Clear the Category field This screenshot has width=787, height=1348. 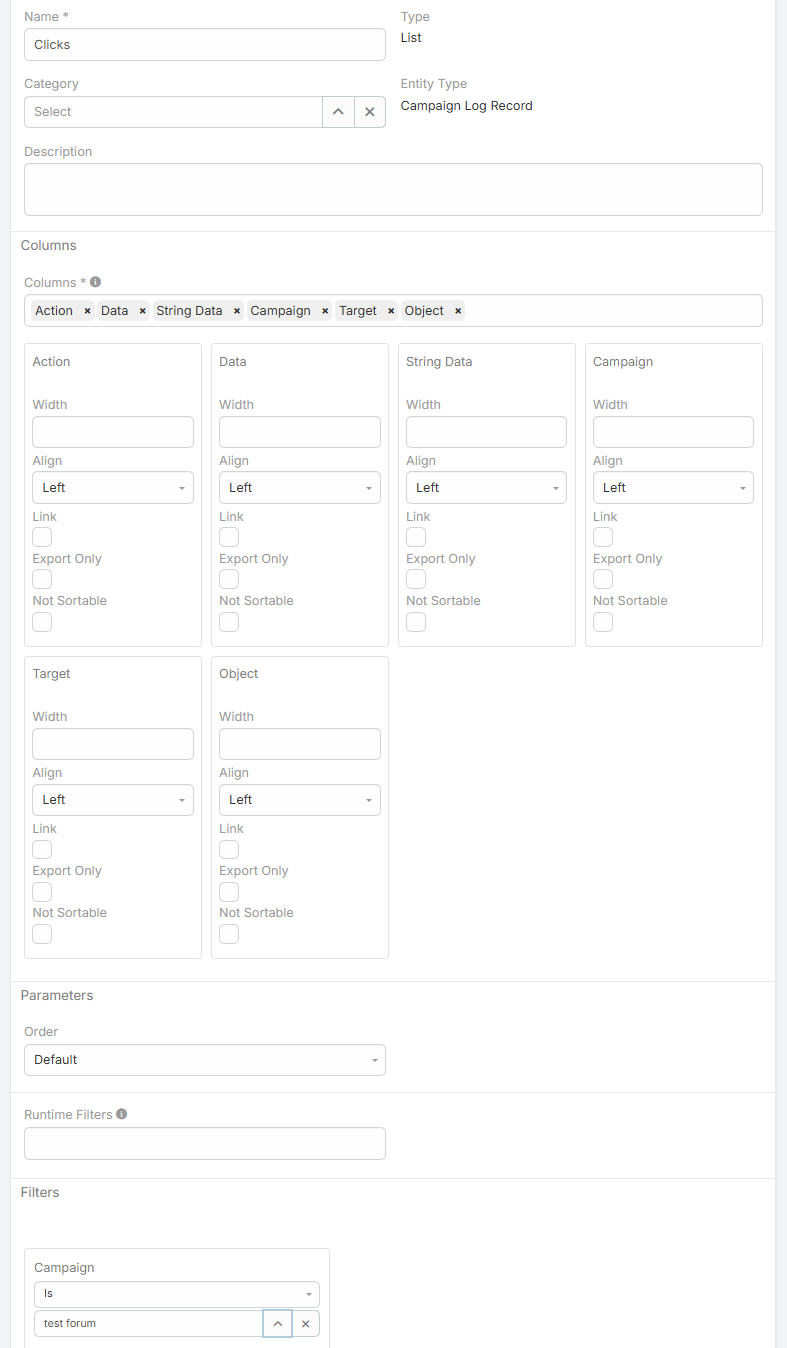pyautogui.click(x=370, y=112)
